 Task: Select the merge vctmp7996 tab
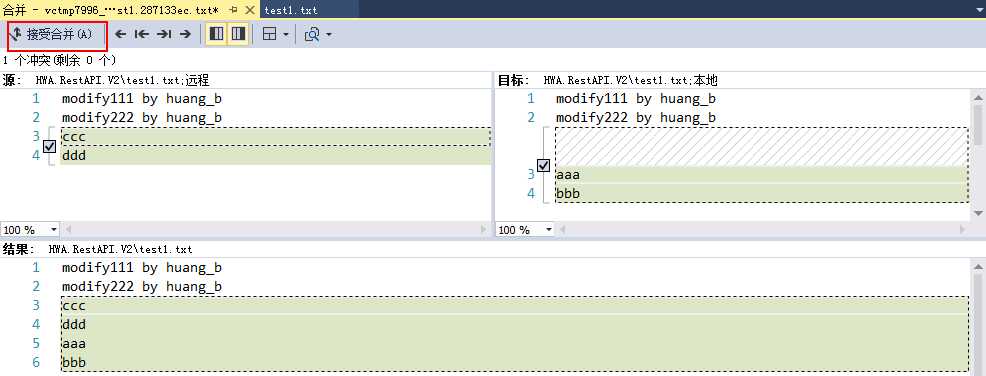tap(111, 10)
